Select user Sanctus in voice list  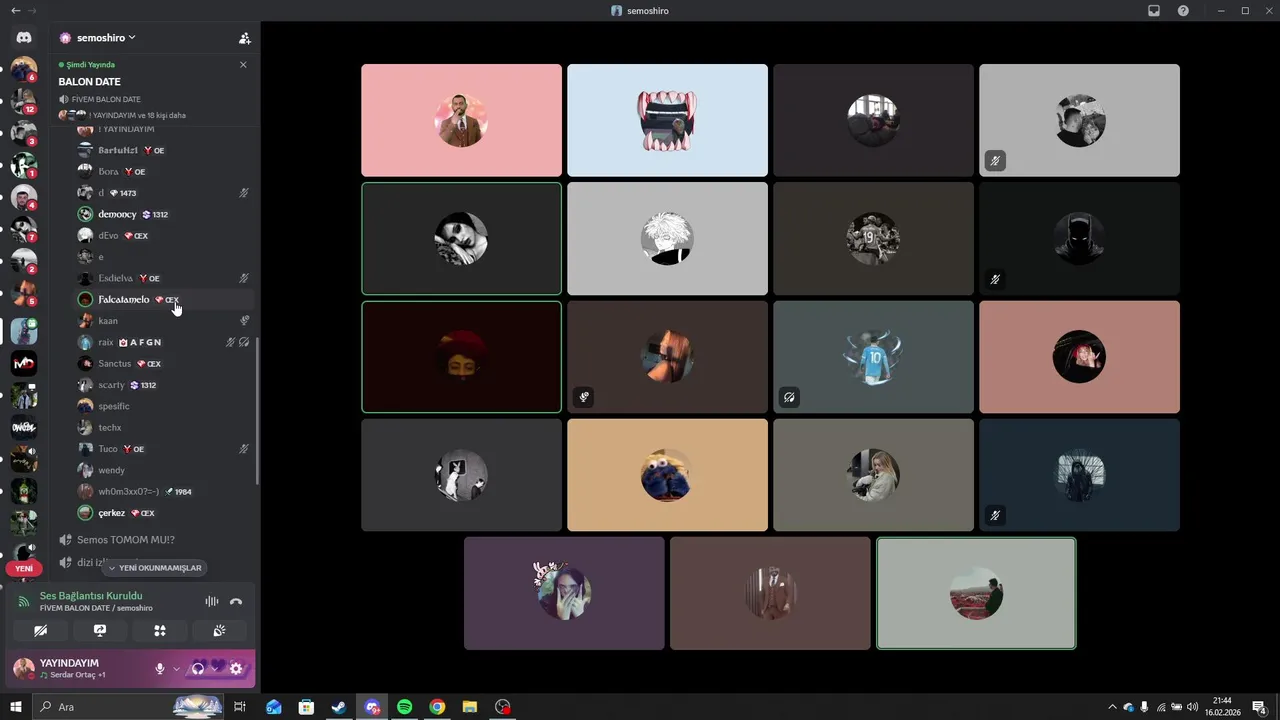165,363
